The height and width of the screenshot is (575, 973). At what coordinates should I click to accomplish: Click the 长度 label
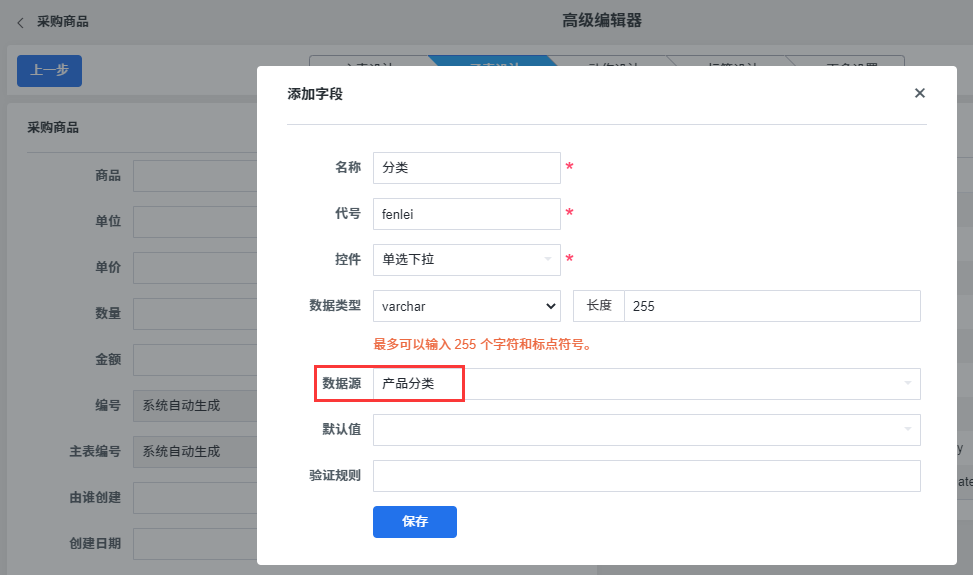(599, 305)
